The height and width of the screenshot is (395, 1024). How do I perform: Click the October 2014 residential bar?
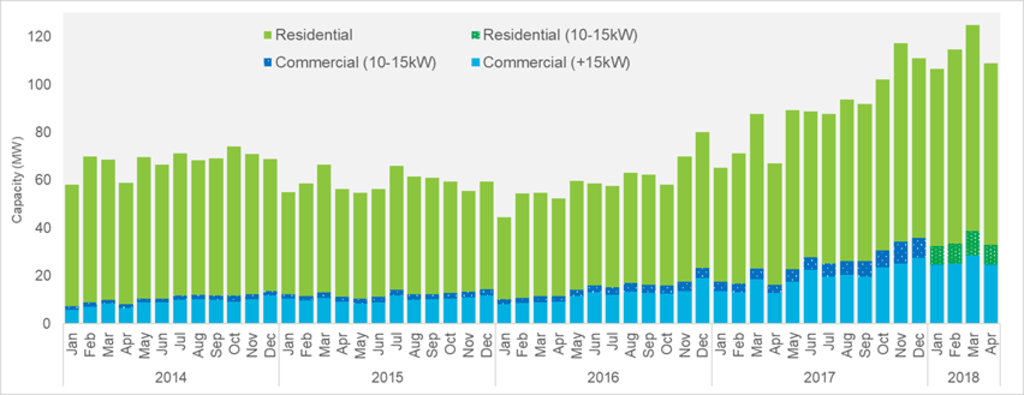pos(234,221)
